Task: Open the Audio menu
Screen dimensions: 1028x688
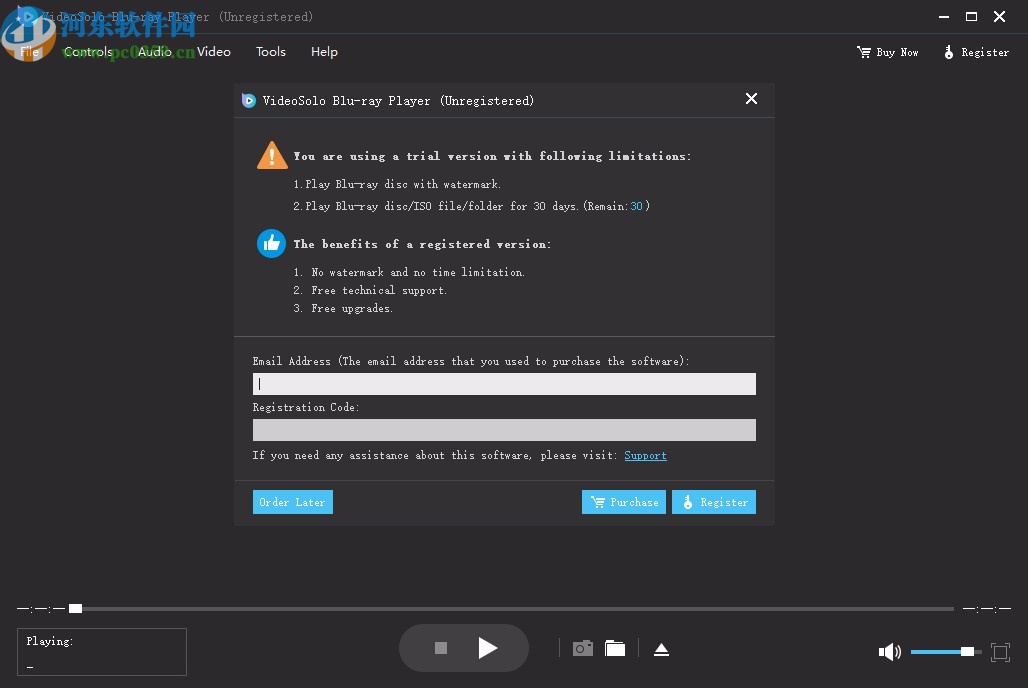Action: coord(155,51)
